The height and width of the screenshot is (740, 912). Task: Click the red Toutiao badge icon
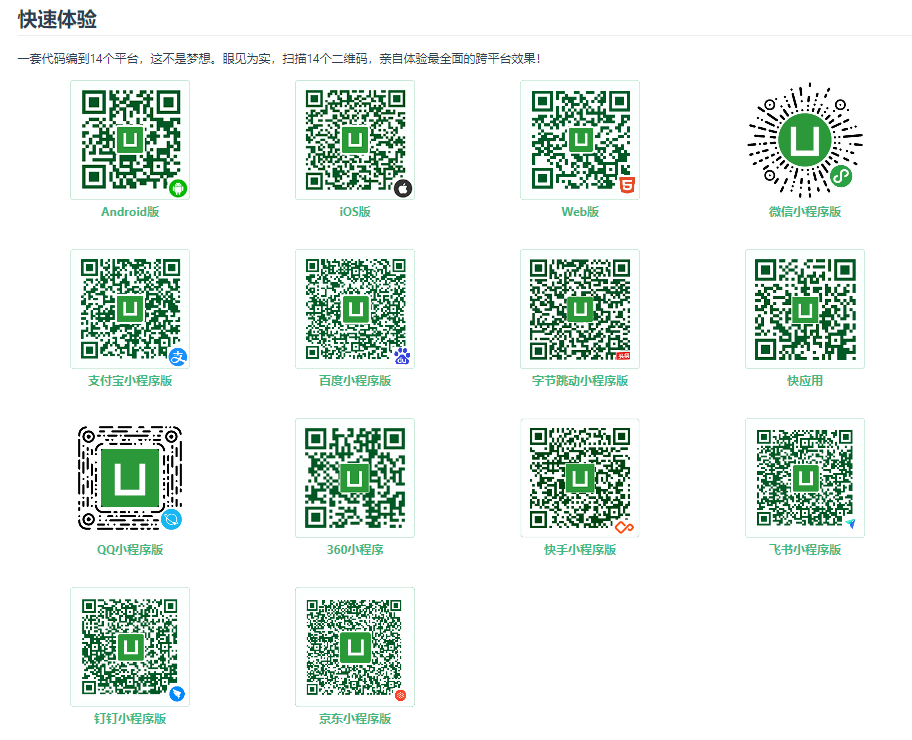(x=624, y=355)
